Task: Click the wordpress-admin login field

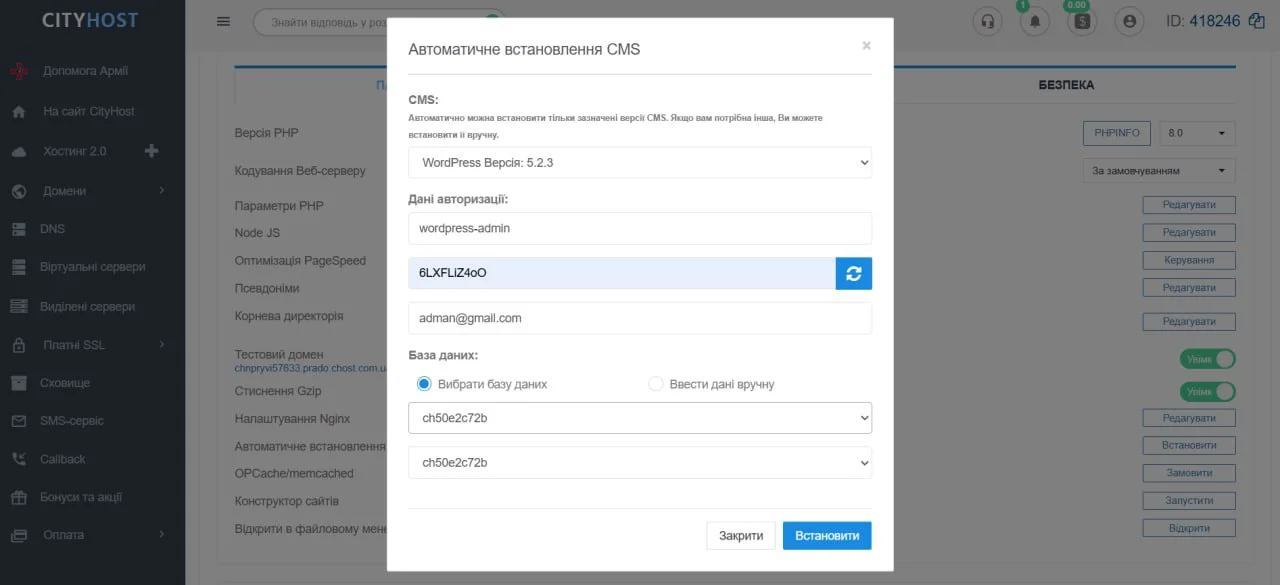Action: coord(640,228)
